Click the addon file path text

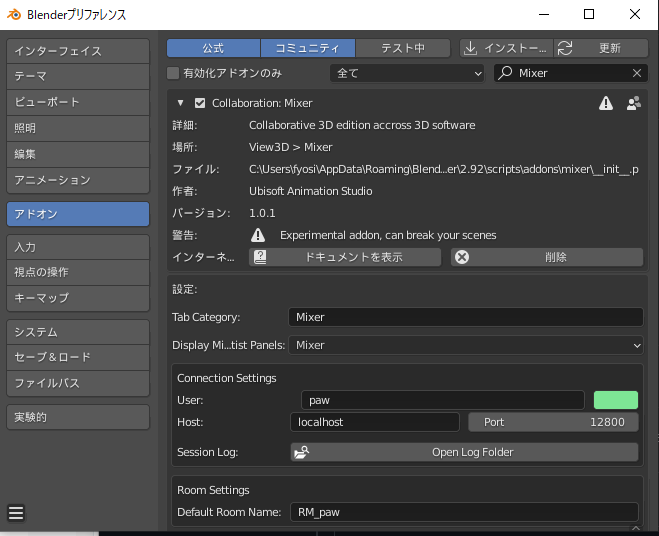pos(444,169)
